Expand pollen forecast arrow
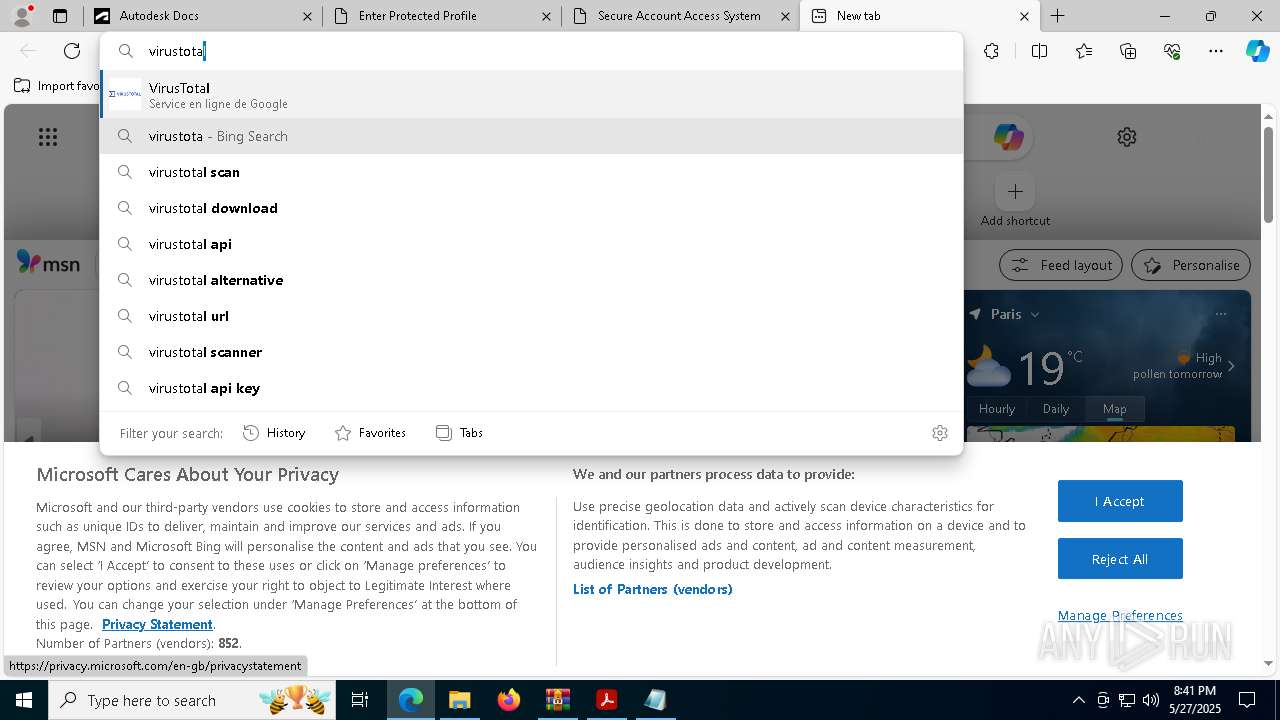 1231,366
